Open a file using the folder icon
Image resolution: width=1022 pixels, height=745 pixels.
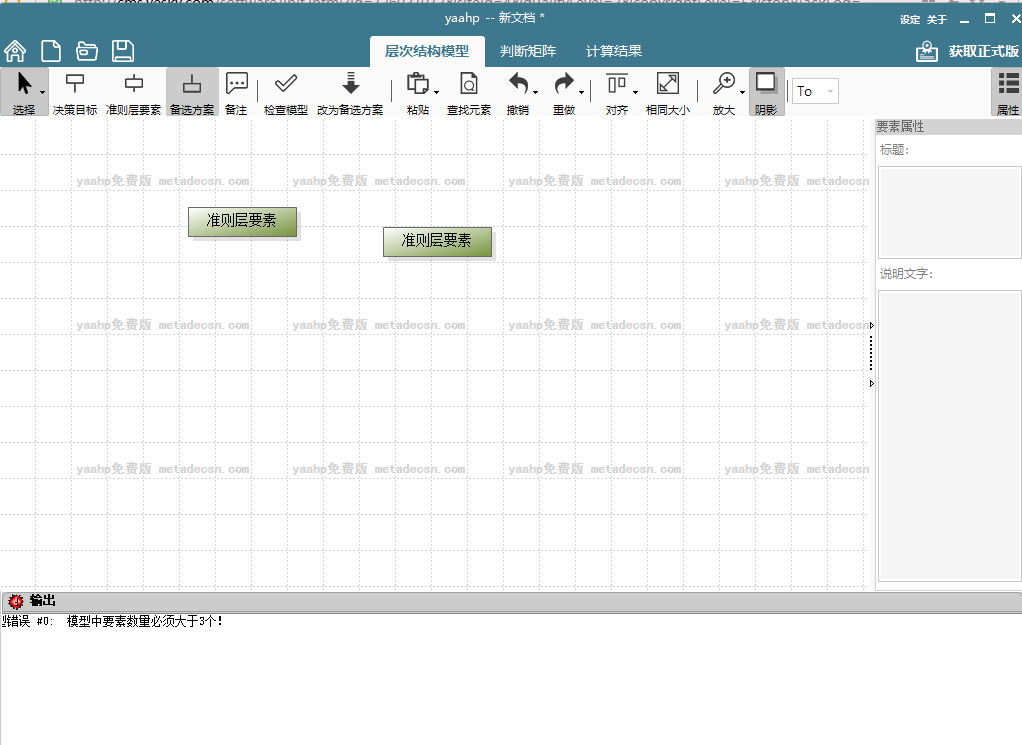[x=87, y=51]
